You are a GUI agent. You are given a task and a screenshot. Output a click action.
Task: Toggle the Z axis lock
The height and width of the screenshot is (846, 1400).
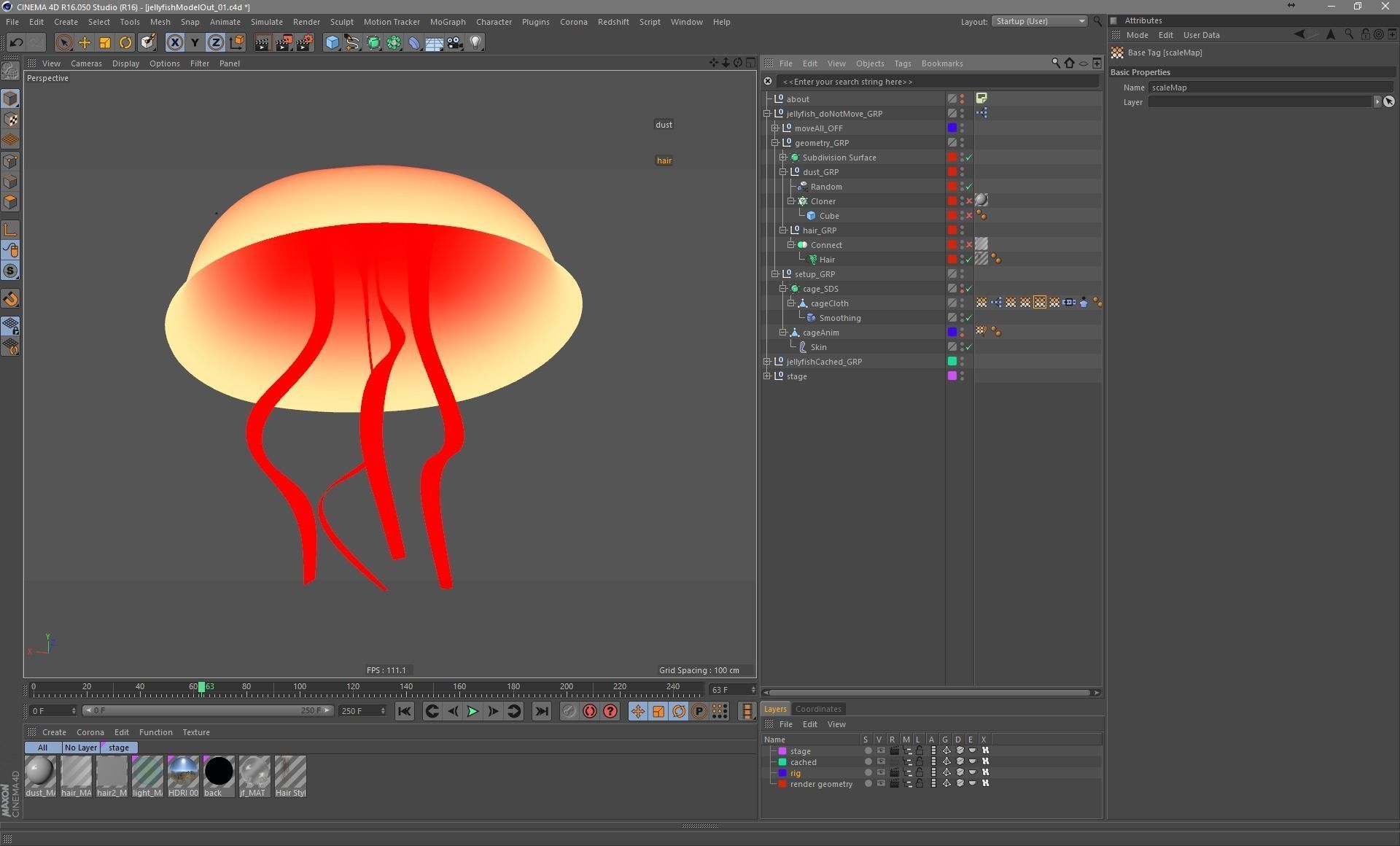pos(215,42)
